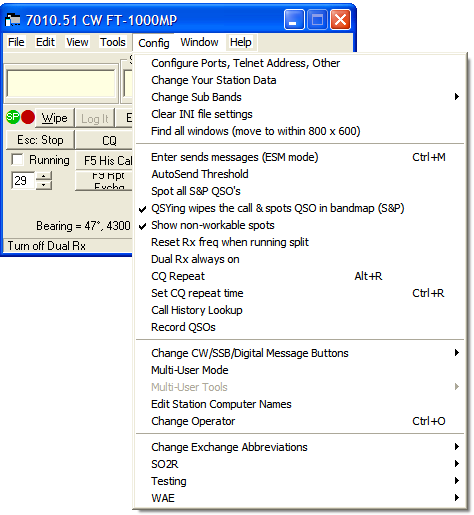
Task: Select Set CQ repeat time
Action: [x=300, y=293]
